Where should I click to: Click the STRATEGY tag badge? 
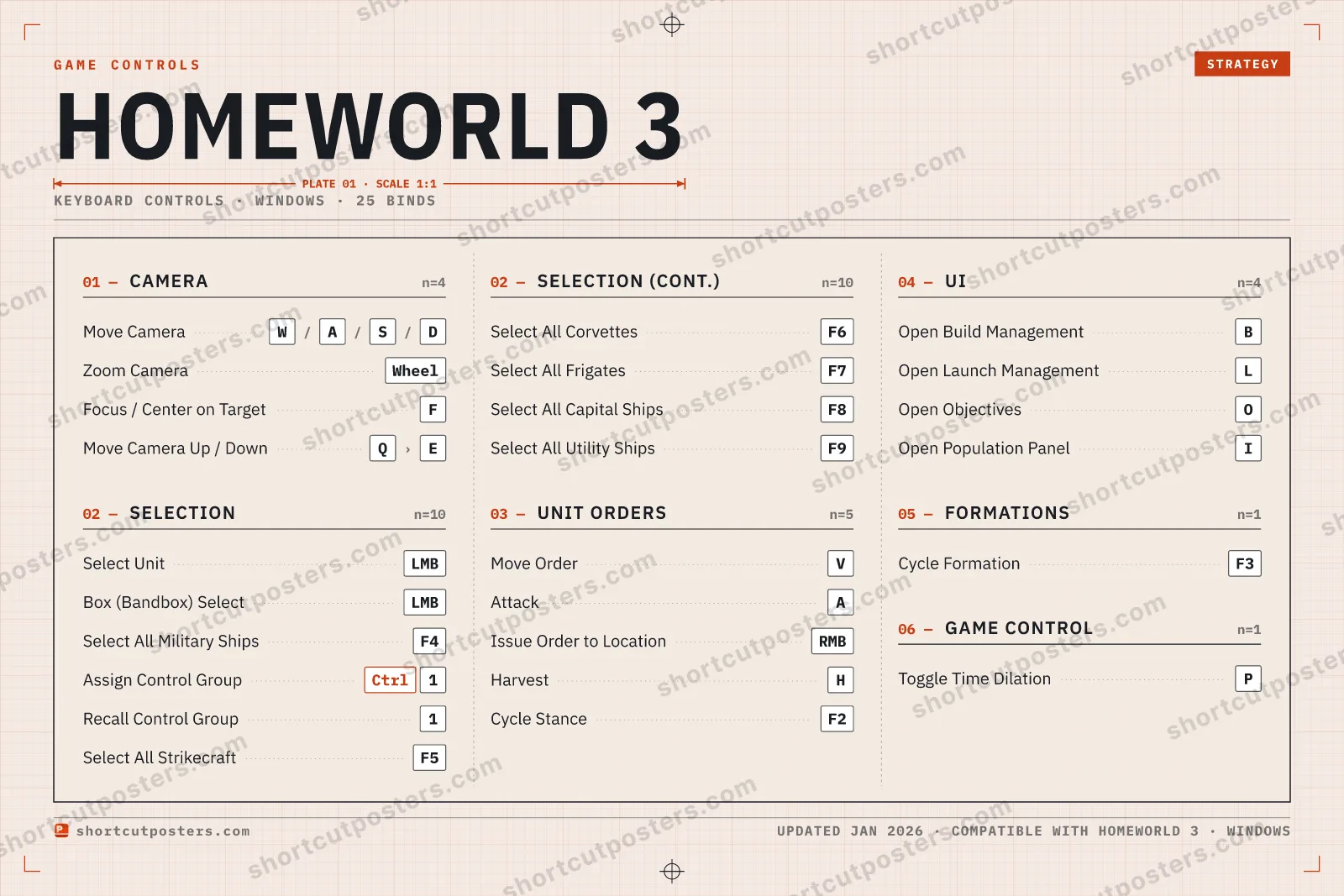tap(1242, 64)
